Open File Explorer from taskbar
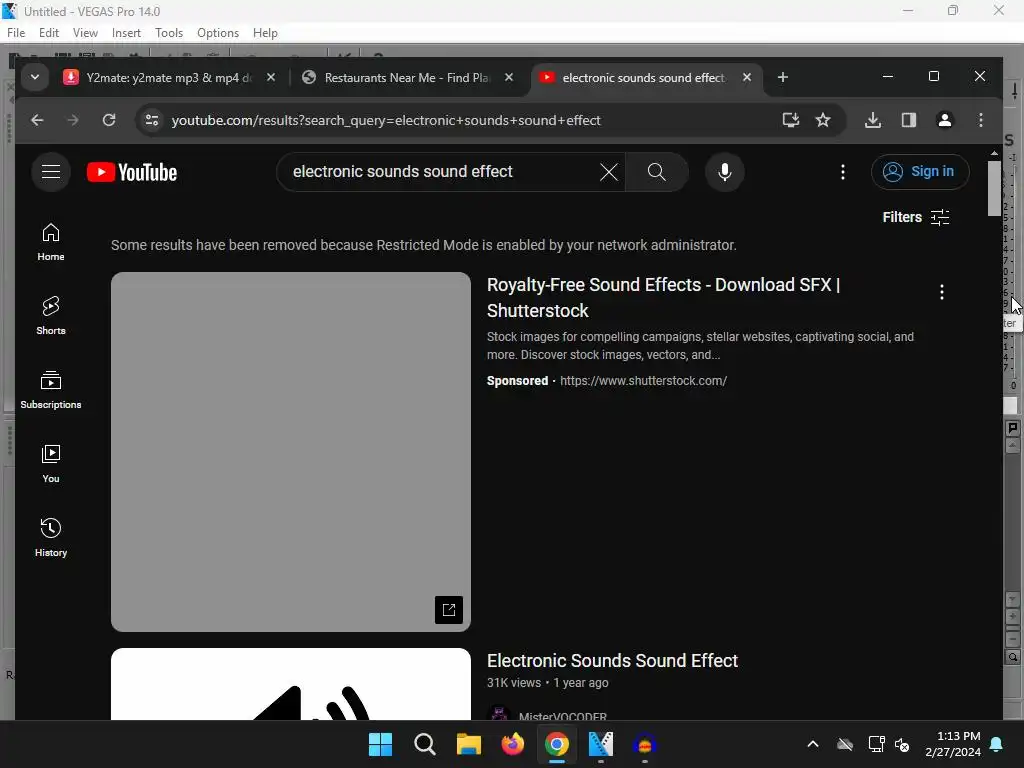Image resolution: width=1024 pixels, height=768 pixels. [468, 744]
